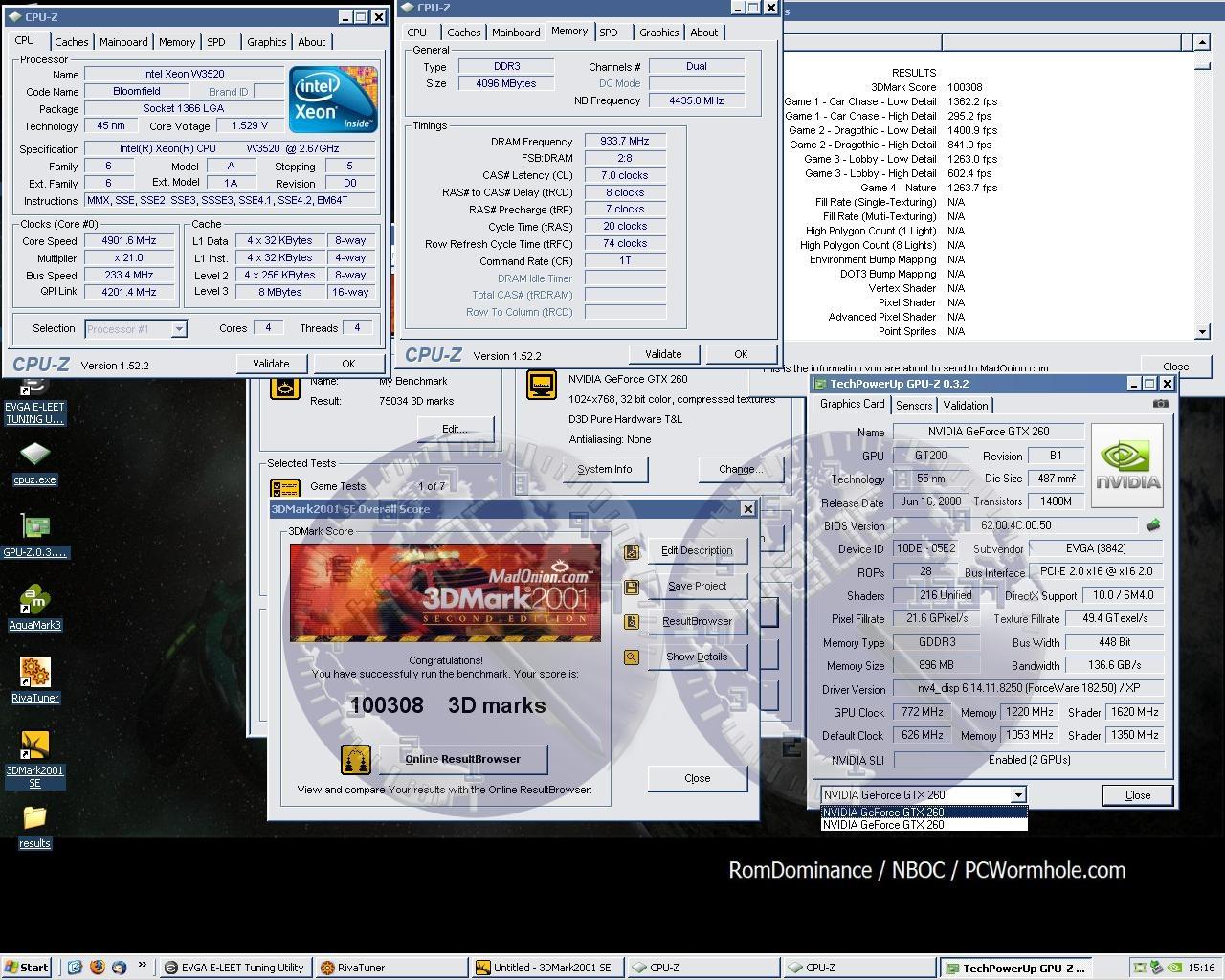
Task: Click the NVIDIA logo in GPU-Z
Action: click(1127, 466)
